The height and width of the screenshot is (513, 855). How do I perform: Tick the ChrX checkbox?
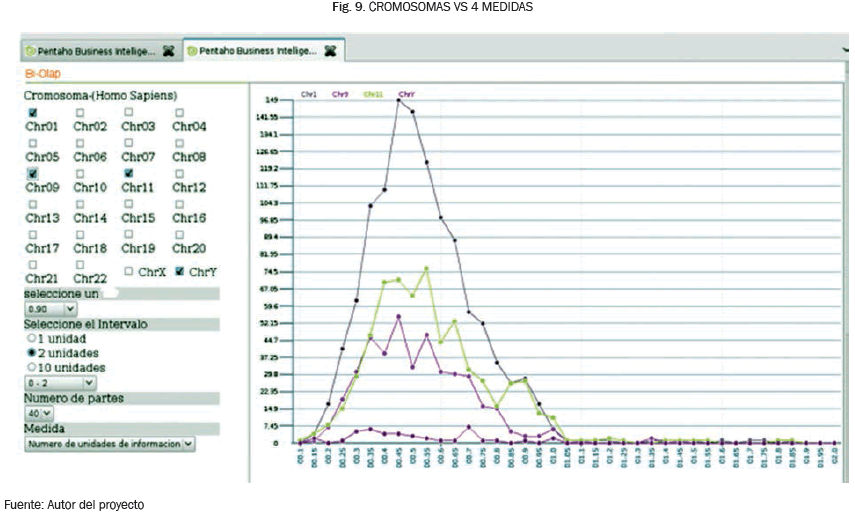(129, 271)
